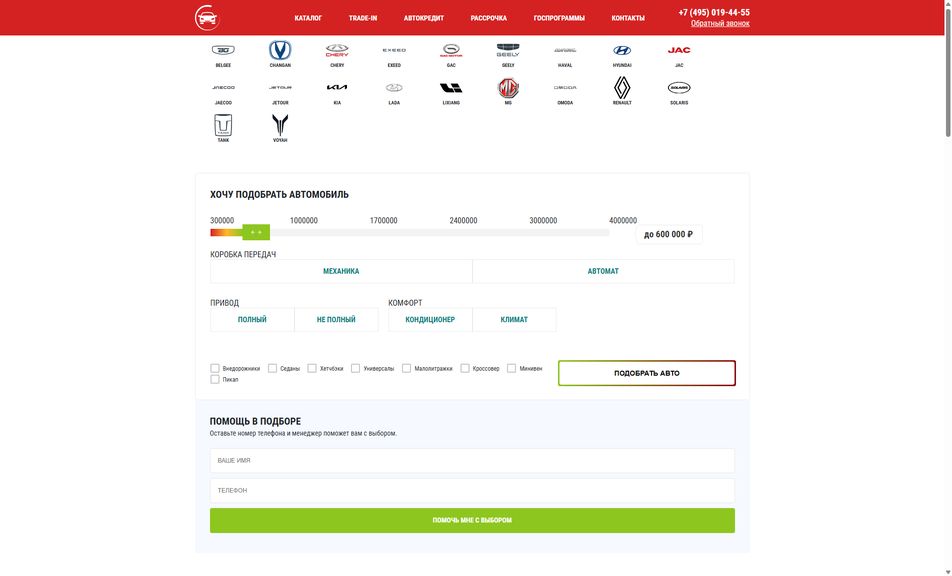Select the Belgee brand logo
The width and height of the screenshot is (952, 576).
click(x=223, y=50)
